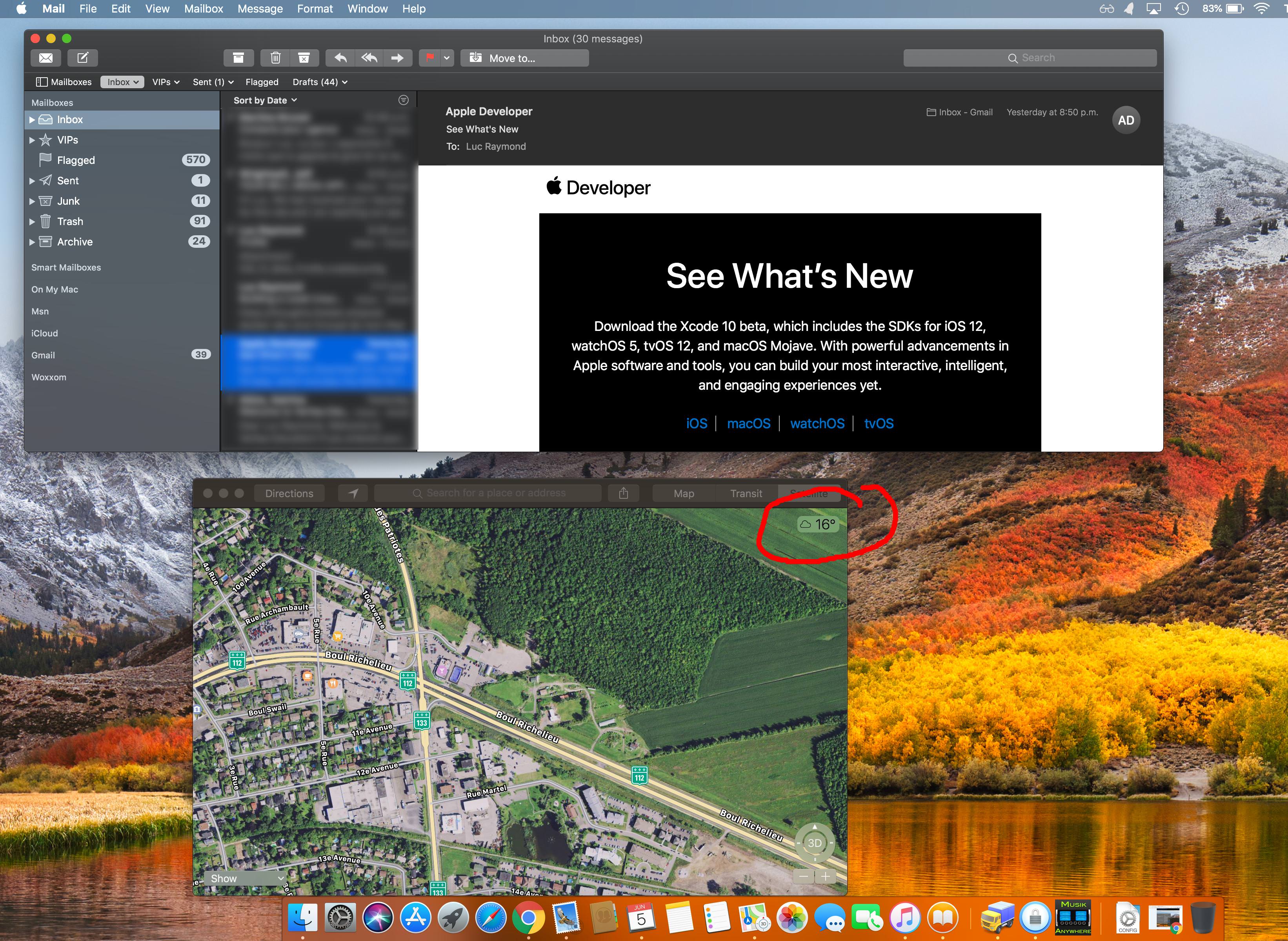Click the zoom in plus on map
1288x941 pixels.
826,877
